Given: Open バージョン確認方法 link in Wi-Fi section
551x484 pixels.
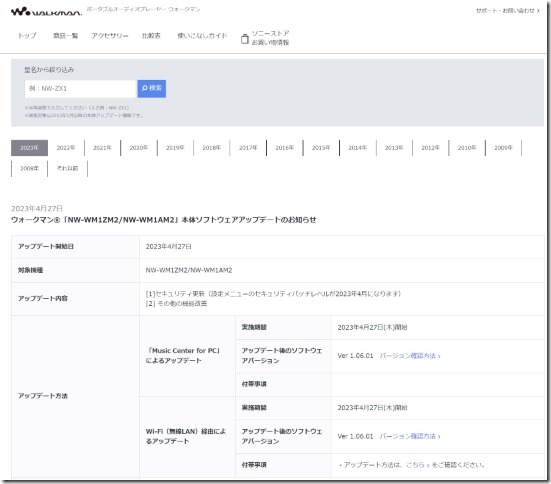Looking at the screenshot, I should click(x=410, y=436).
